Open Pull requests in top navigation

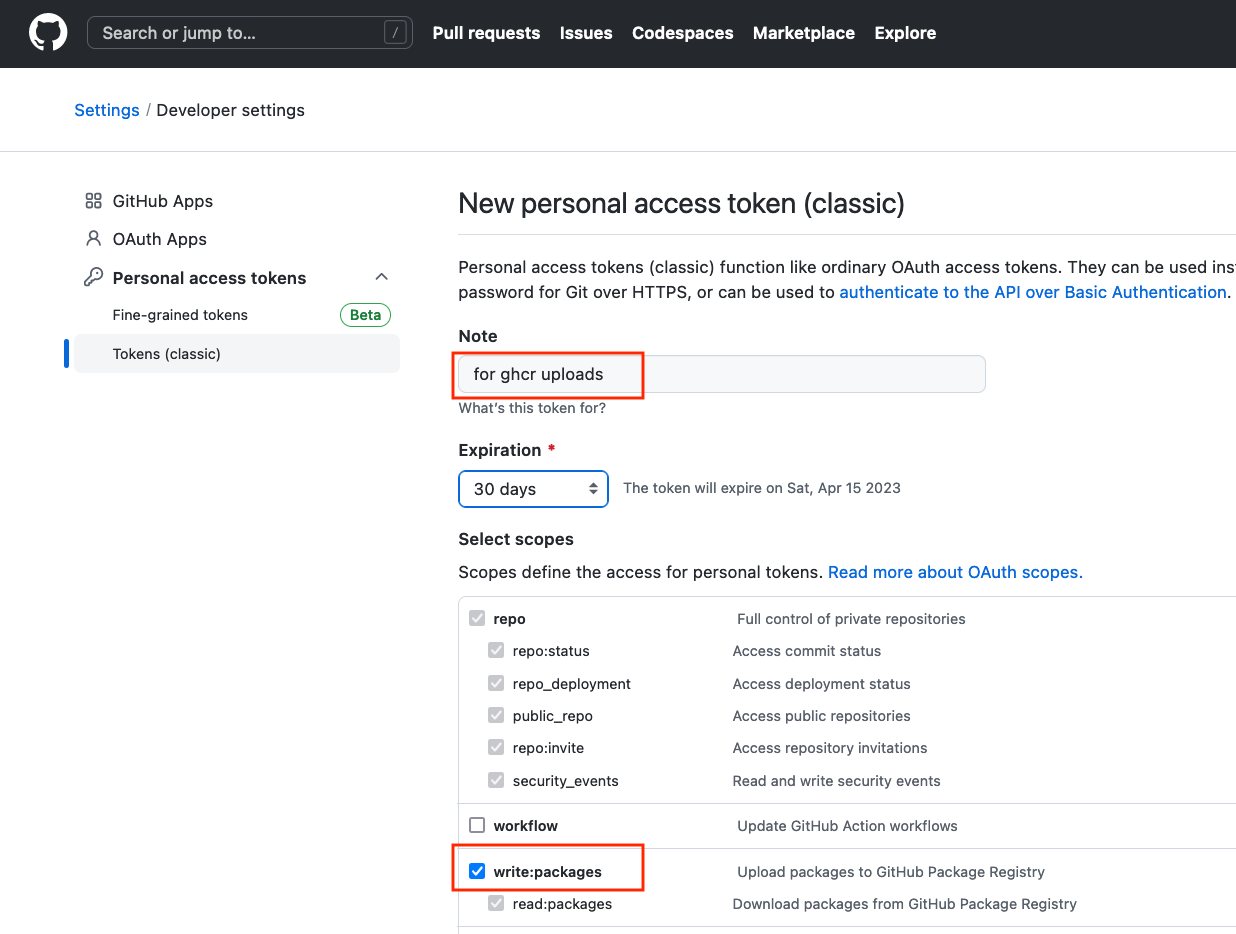click(x=486, y=33)
